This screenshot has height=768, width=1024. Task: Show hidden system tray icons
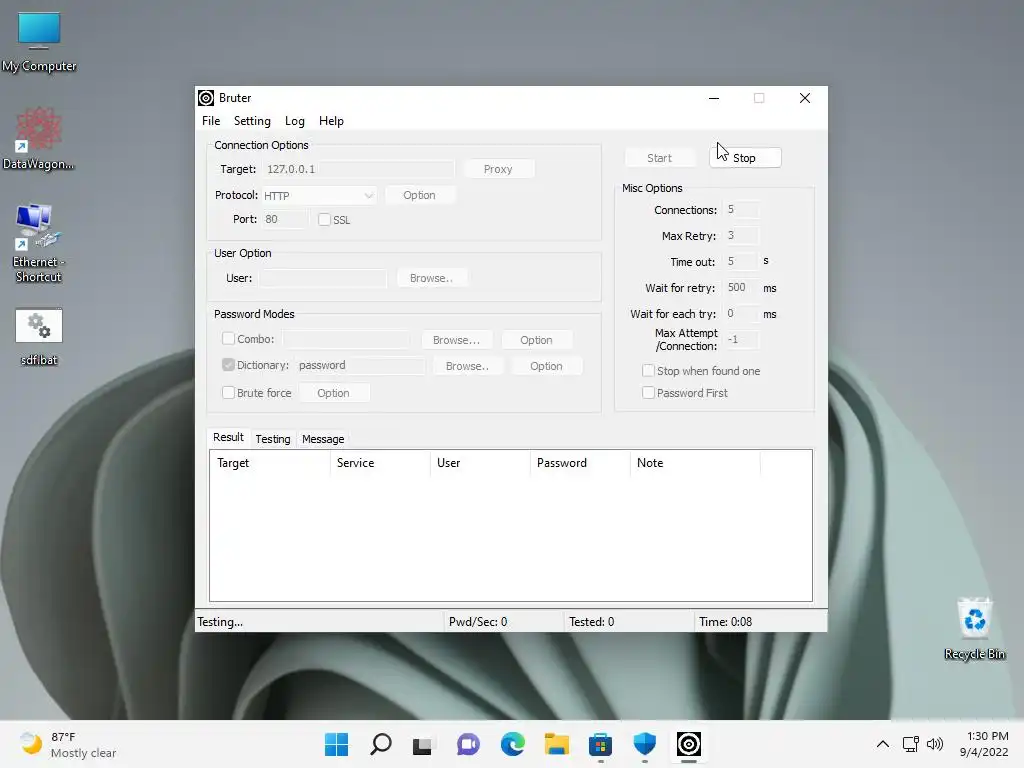pos(882,744)
